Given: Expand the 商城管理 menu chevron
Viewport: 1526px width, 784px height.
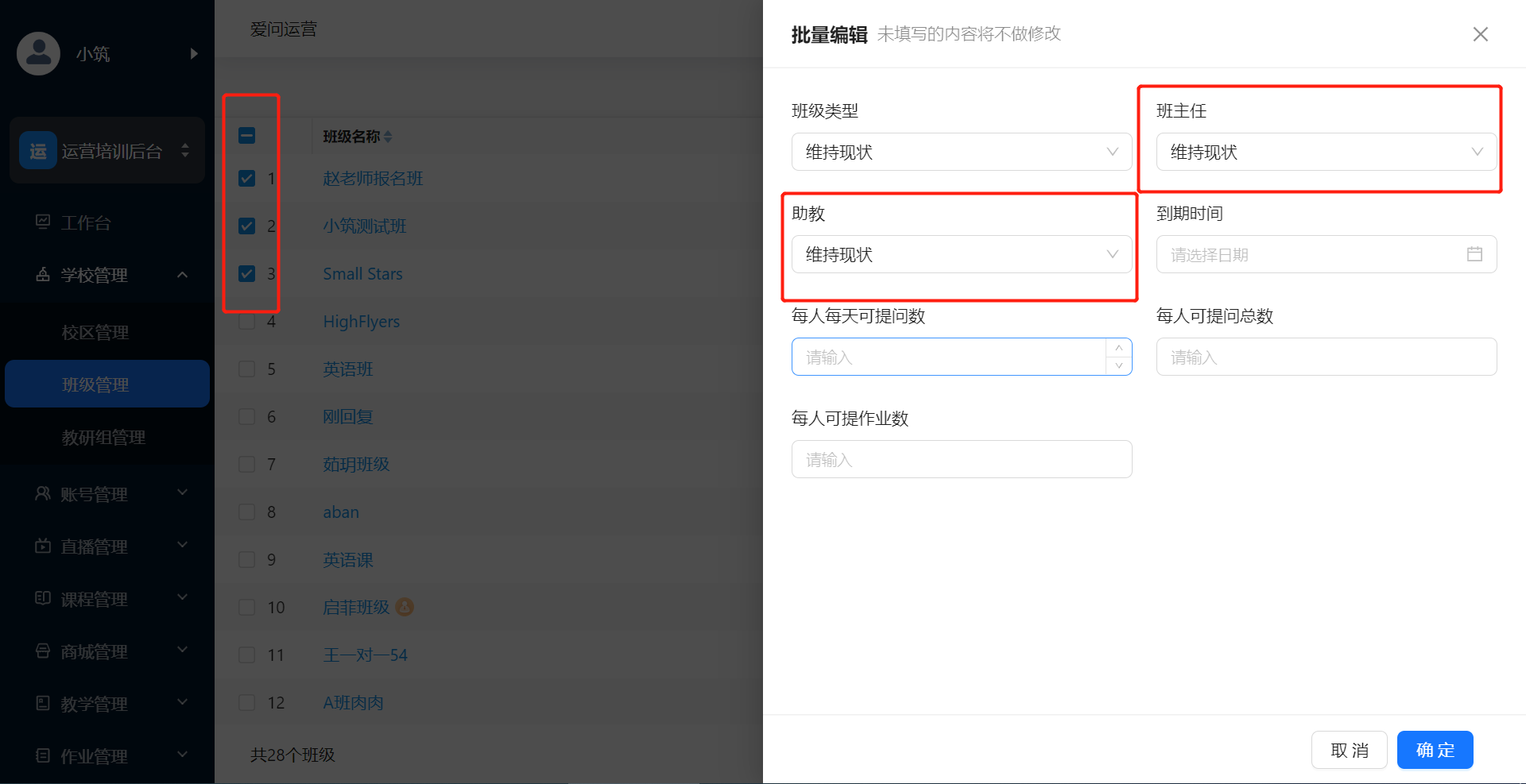Looking at the screenshot, I should (183, 650).
